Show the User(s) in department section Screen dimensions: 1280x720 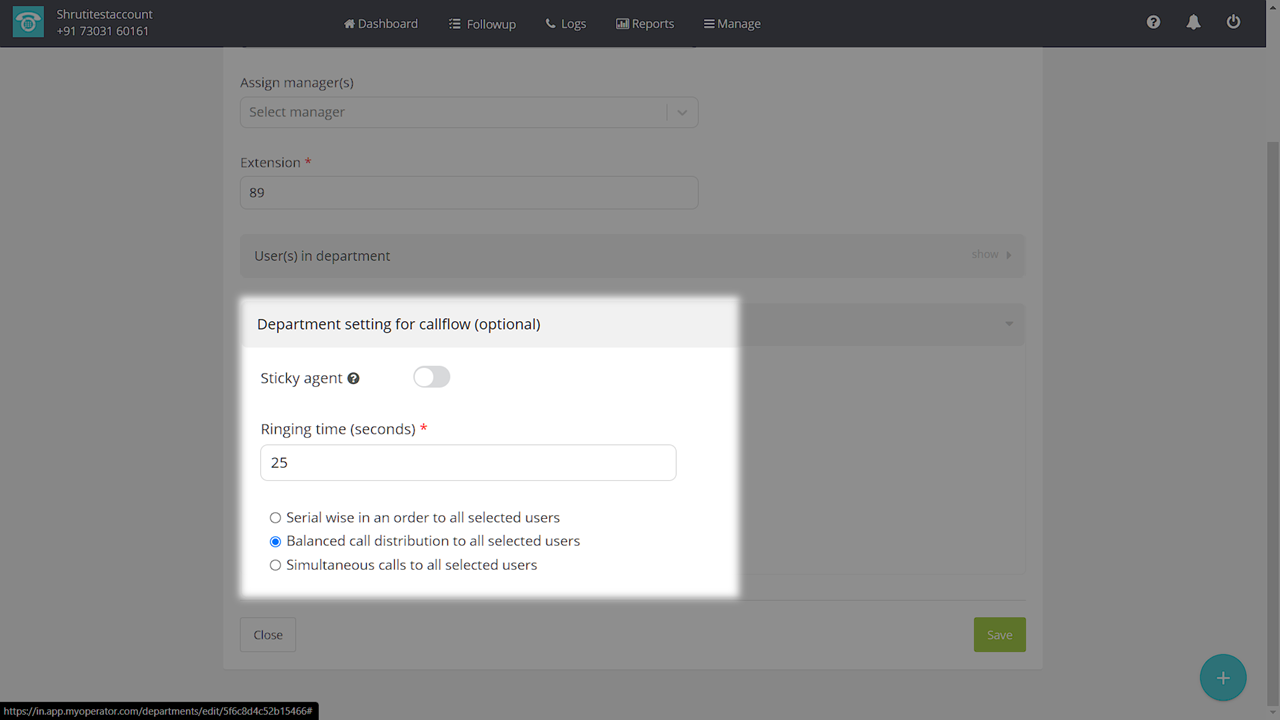[991, 255]
